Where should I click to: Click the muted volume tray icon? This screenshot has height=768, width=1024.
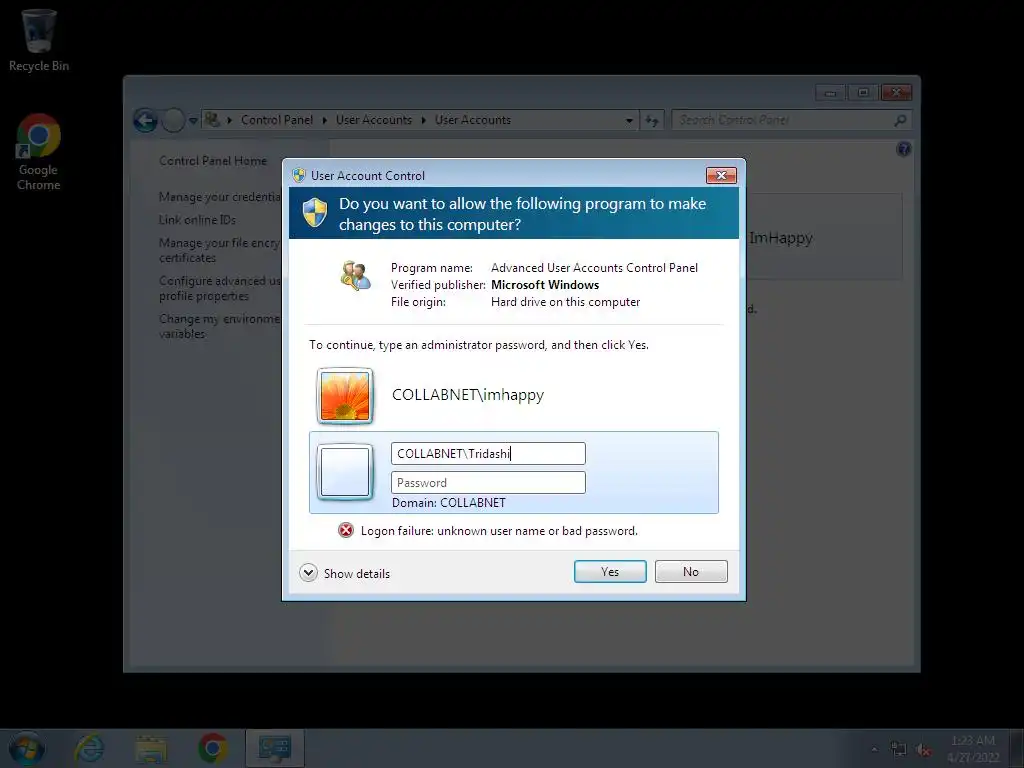(923, 750)
